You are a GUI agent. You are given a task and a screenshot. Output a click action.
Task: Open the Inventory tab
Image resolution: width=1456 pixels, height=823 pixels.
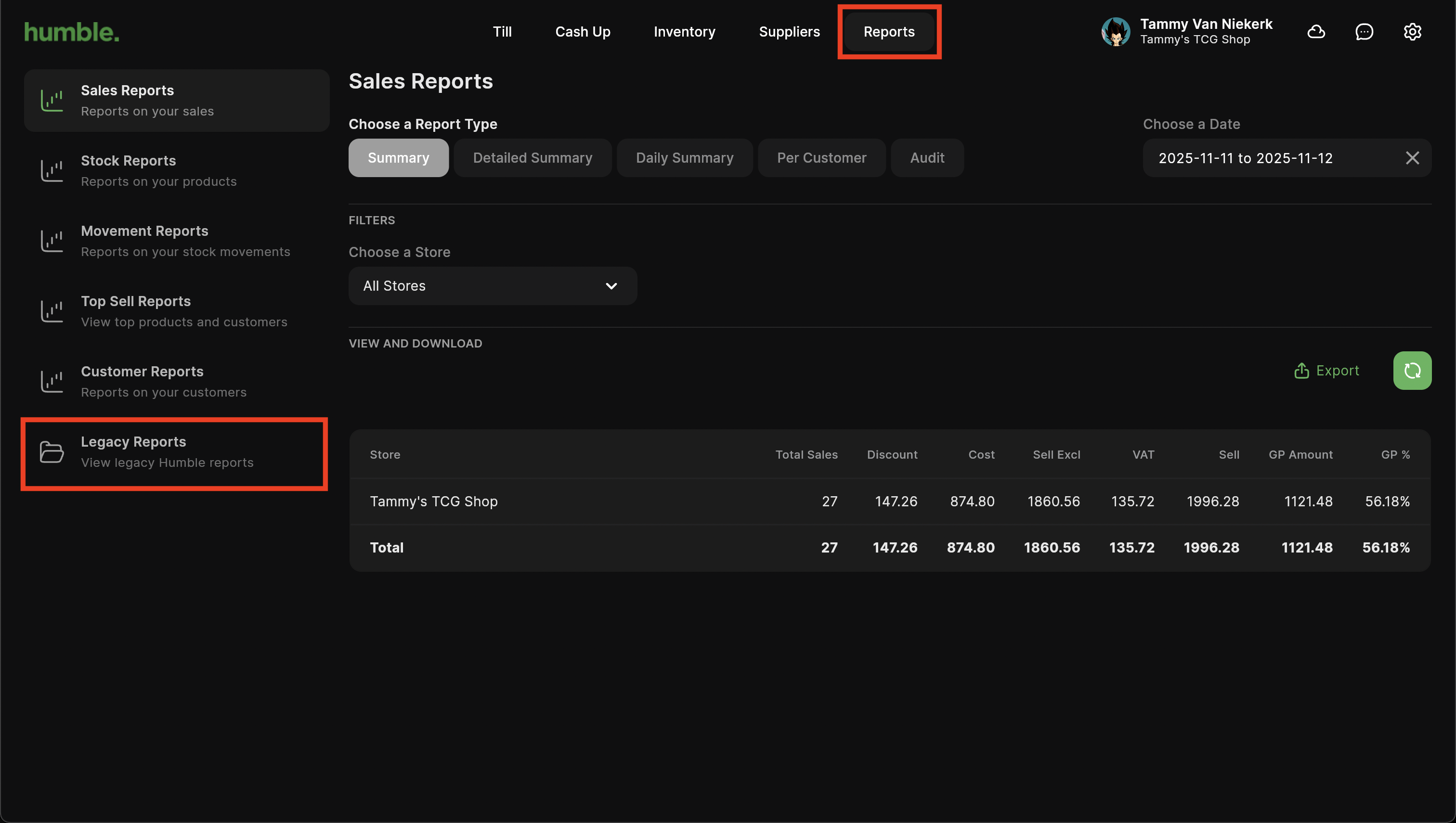pyautogui.click(x=684, y=32)
